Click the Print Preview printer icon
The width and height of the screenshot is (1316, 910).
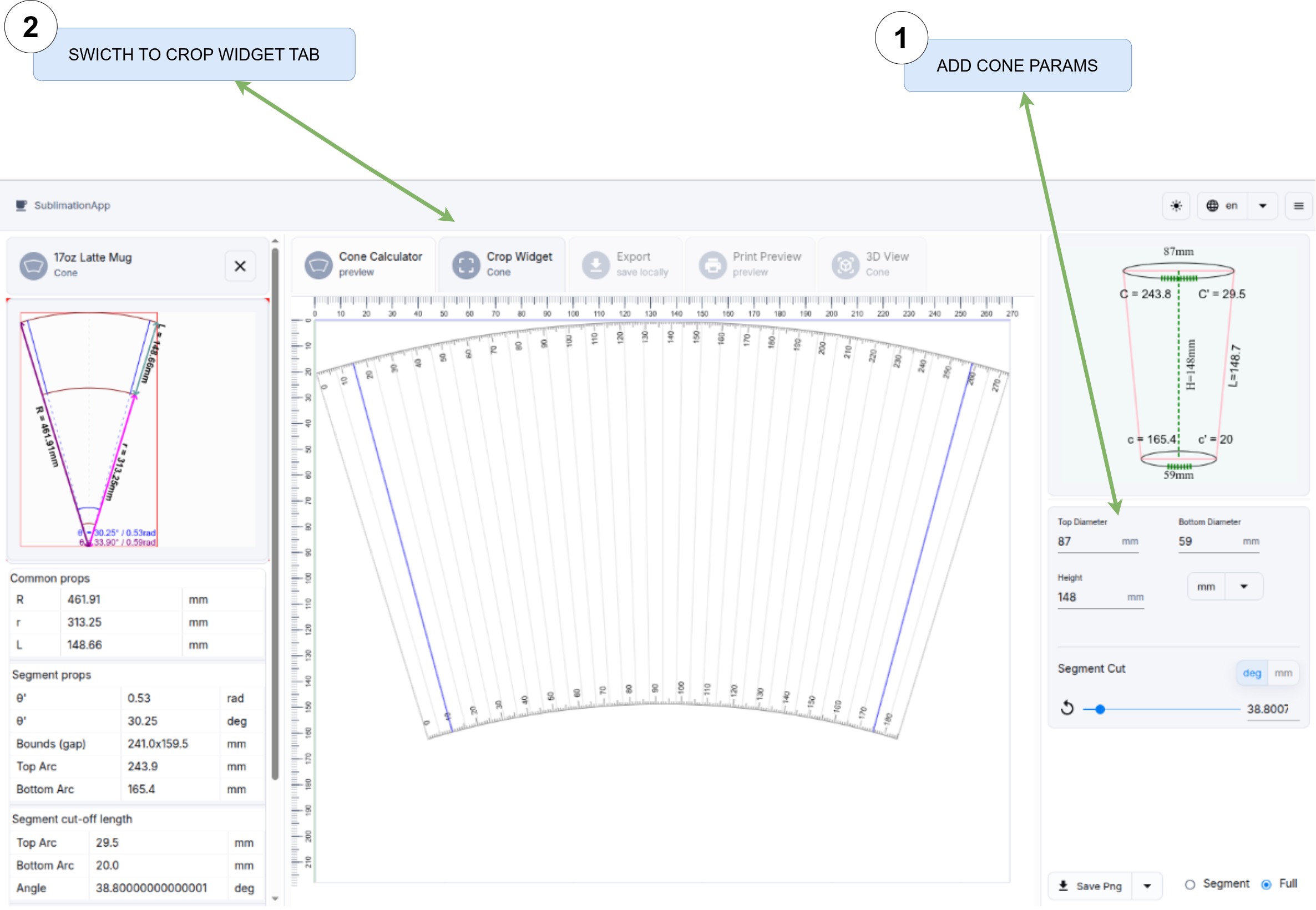coord(712,264)
